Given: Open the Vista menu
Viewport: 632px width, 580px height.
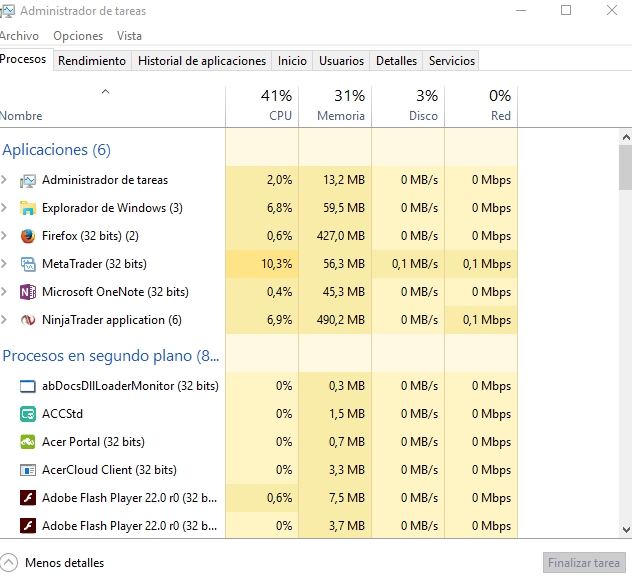Looking at the screenshot, I should tap(129, 36).
